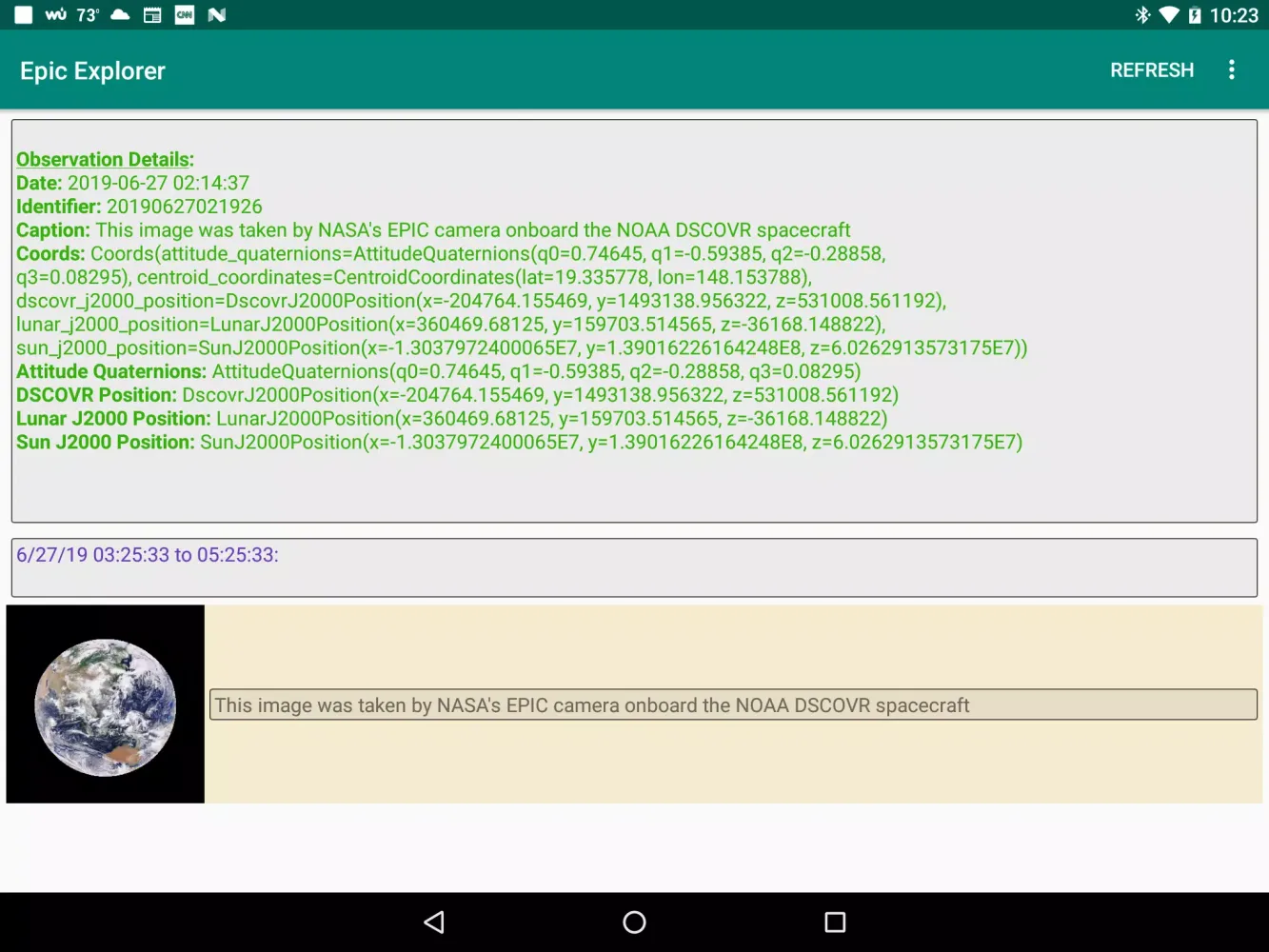Select the Date 2019-06-27 02:14:37 line
Screen dimensions: 1269x952
(132, 183)
